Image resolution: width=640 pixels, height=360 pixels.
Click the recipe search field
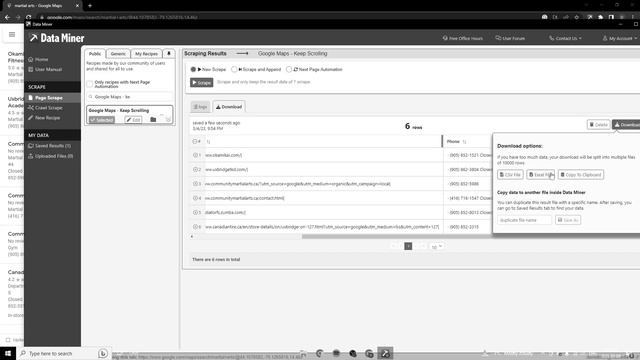(130, 97)
